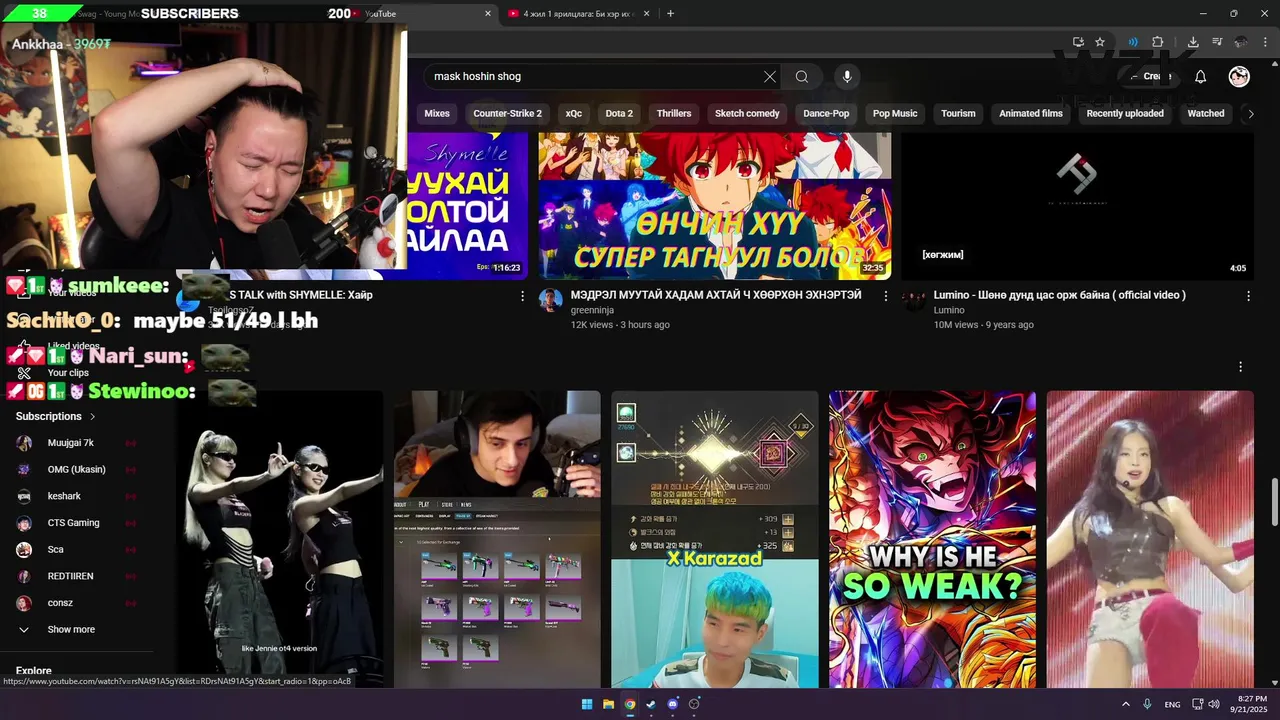Screen dimensions: 1280x720
Task: Click the microphone tray icon
Action: click(1147, 704)
